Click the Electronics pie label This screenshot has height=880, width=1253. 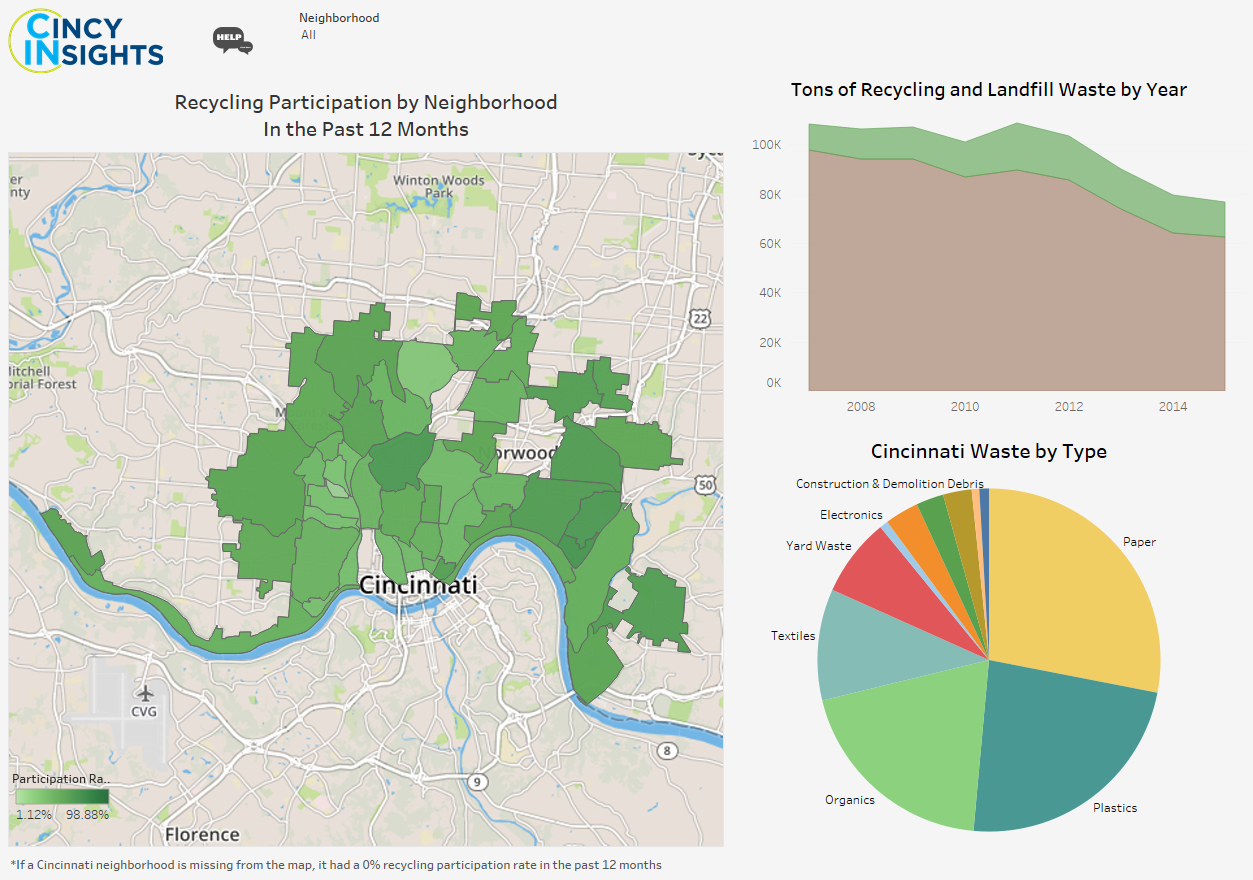coord(851,515)
